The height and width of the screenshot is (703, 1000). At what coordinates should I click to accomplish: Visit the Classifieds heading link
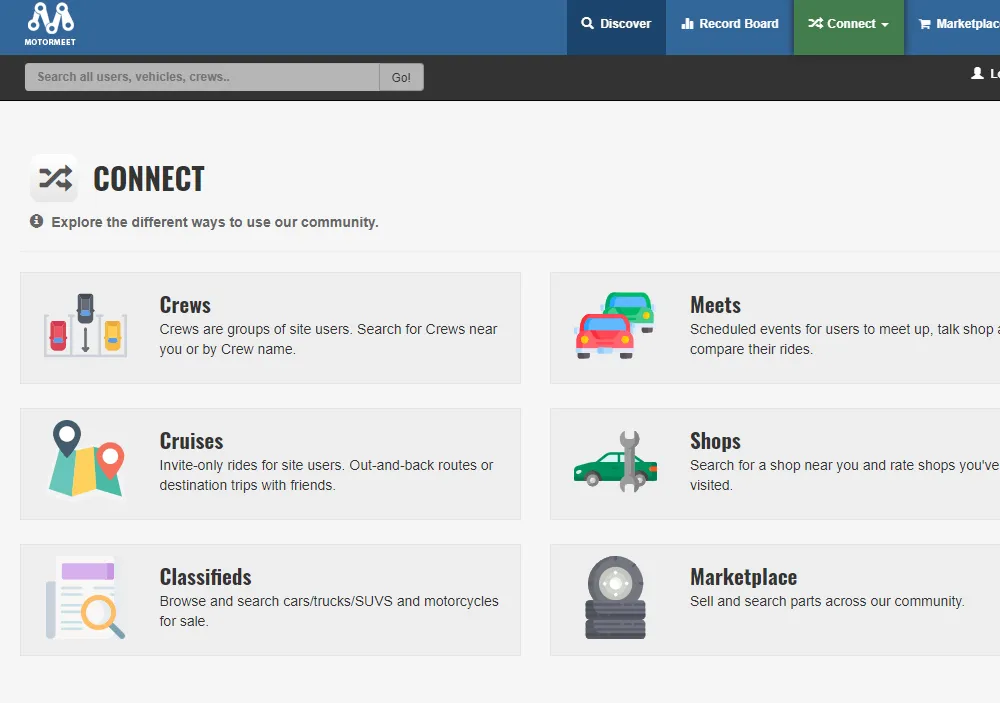coord(205,577)
